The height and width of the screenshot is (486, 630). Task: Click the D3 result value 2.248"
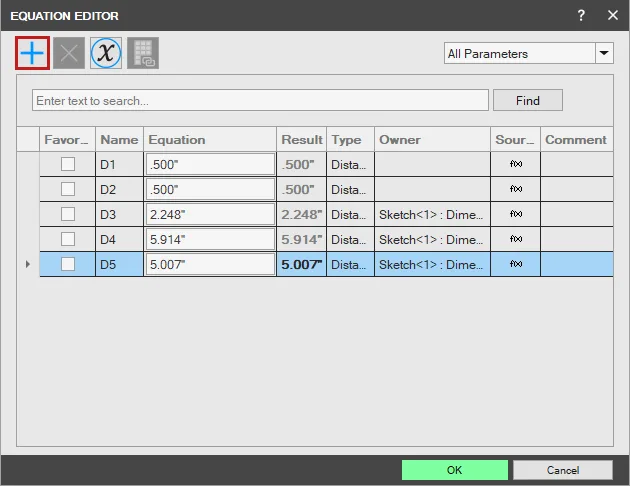click(302, 214)
